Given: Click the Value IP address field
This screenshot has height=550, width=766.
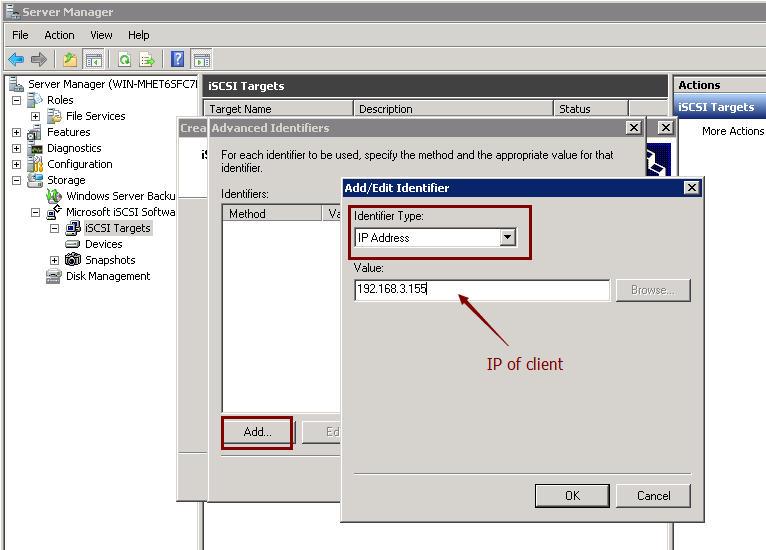Looking at the screenshot, I should pyautogui.click(x=481, y=290).
